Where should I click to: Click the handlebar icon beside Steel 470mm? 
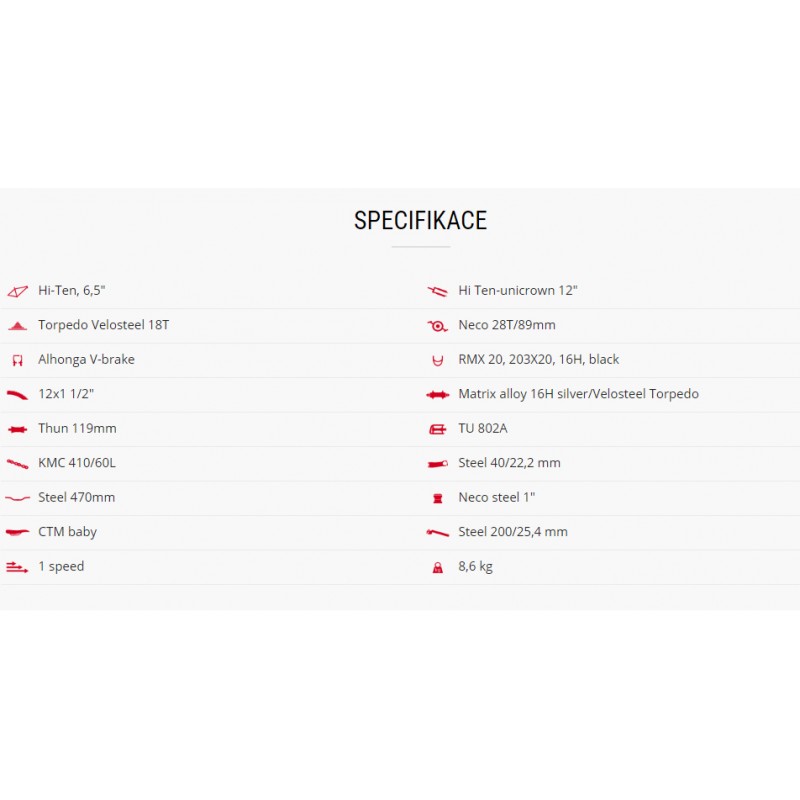[x=17, y=498]
